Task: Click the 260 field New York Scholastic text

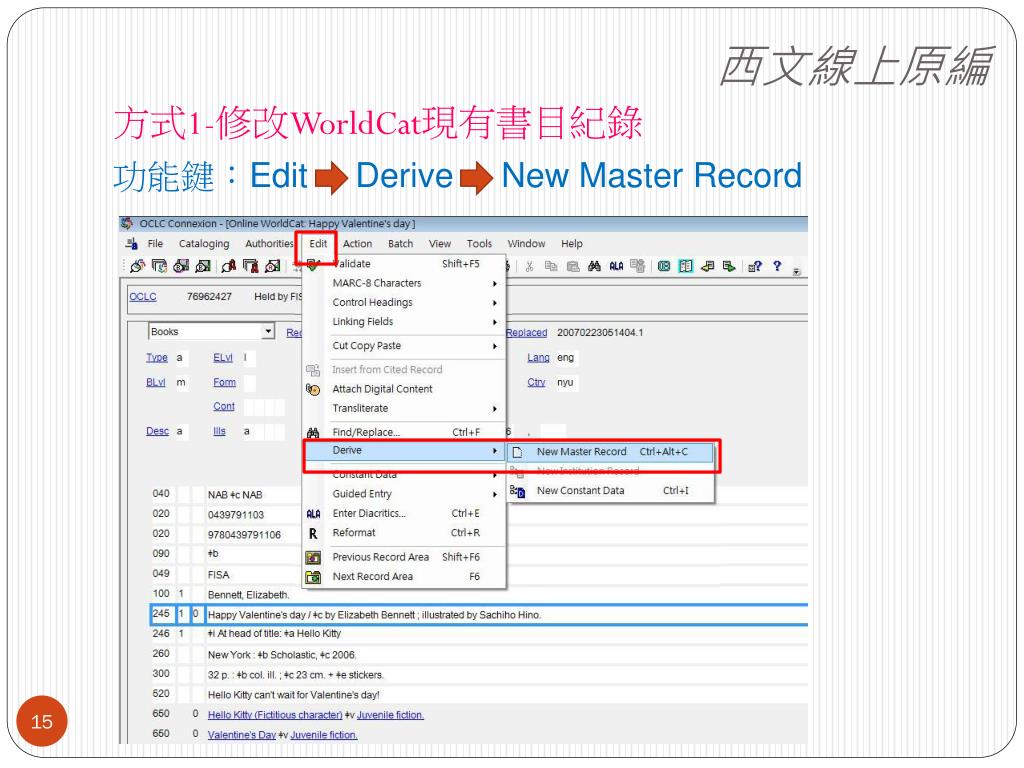Action: [282, 655]
